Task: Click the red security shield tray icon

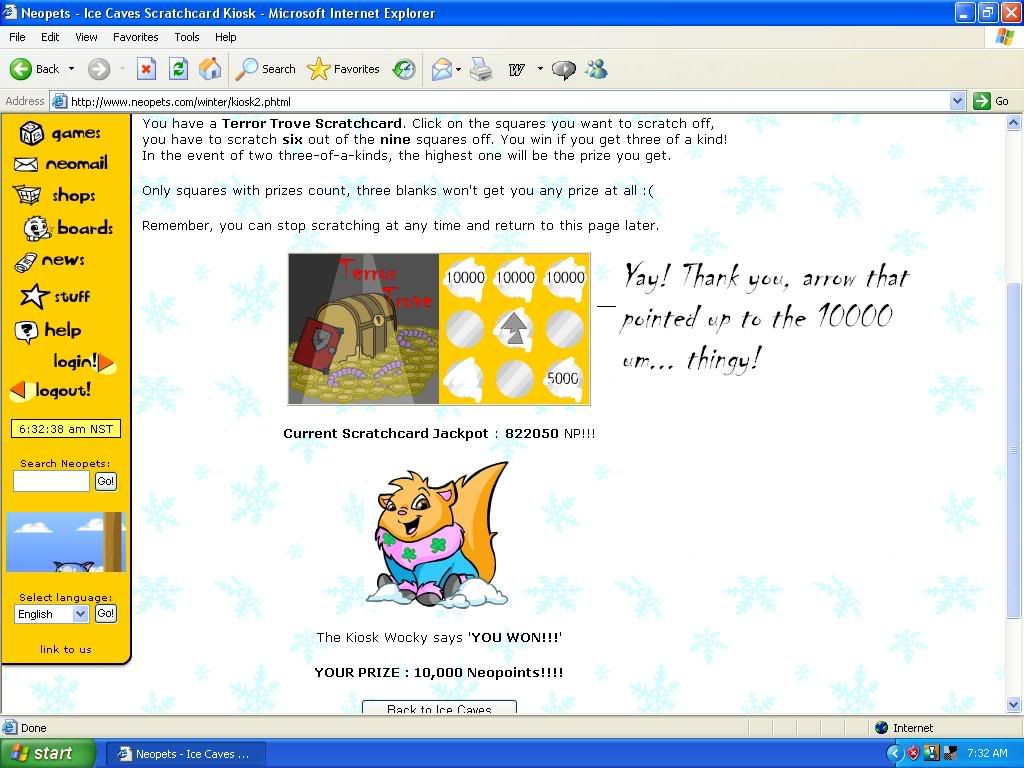Action: click(x=913, y=753)
